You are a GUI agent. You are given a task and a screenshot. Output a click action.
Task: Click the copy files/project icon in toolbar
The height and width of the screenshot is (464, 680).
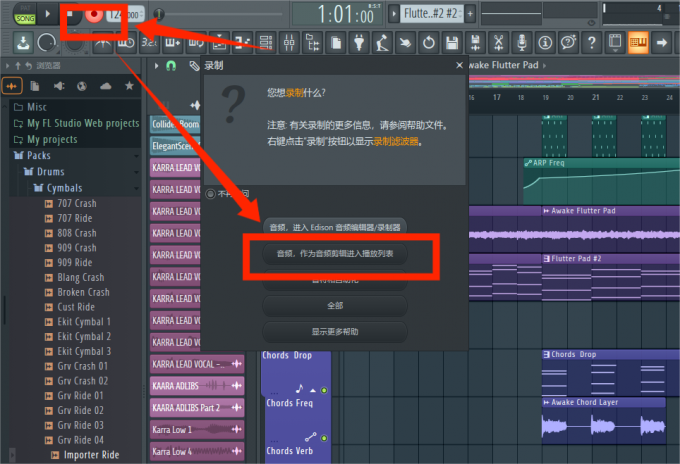[336, 42]
